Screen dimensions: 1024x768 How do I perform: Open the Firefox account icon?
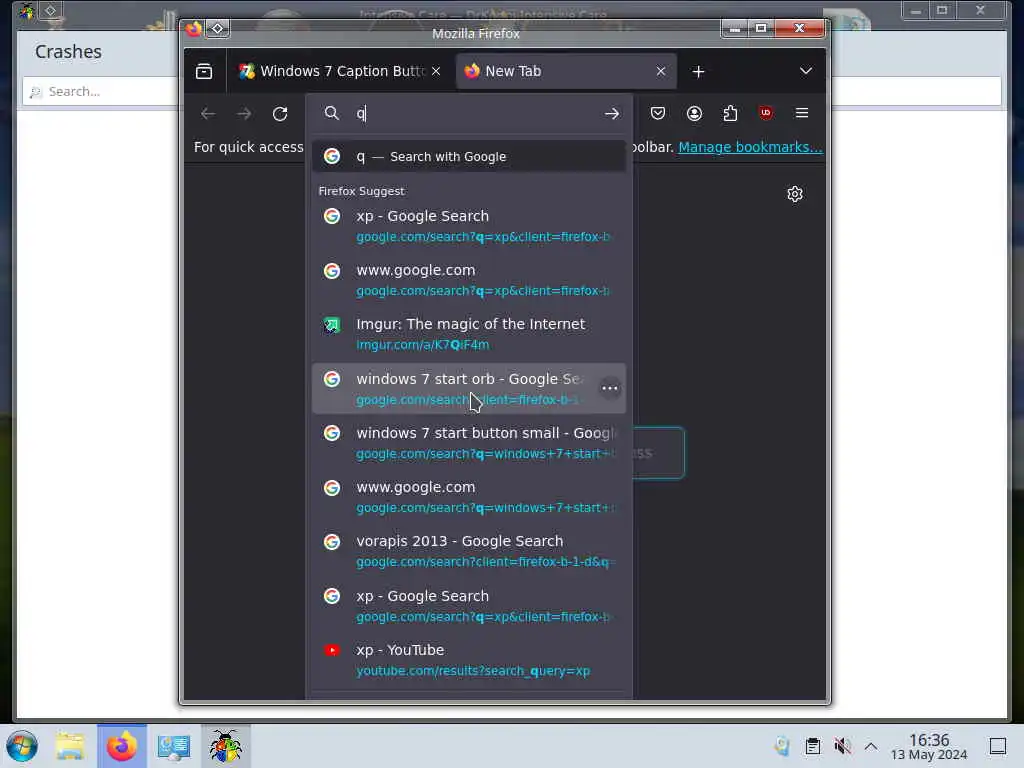click(694, 113)
